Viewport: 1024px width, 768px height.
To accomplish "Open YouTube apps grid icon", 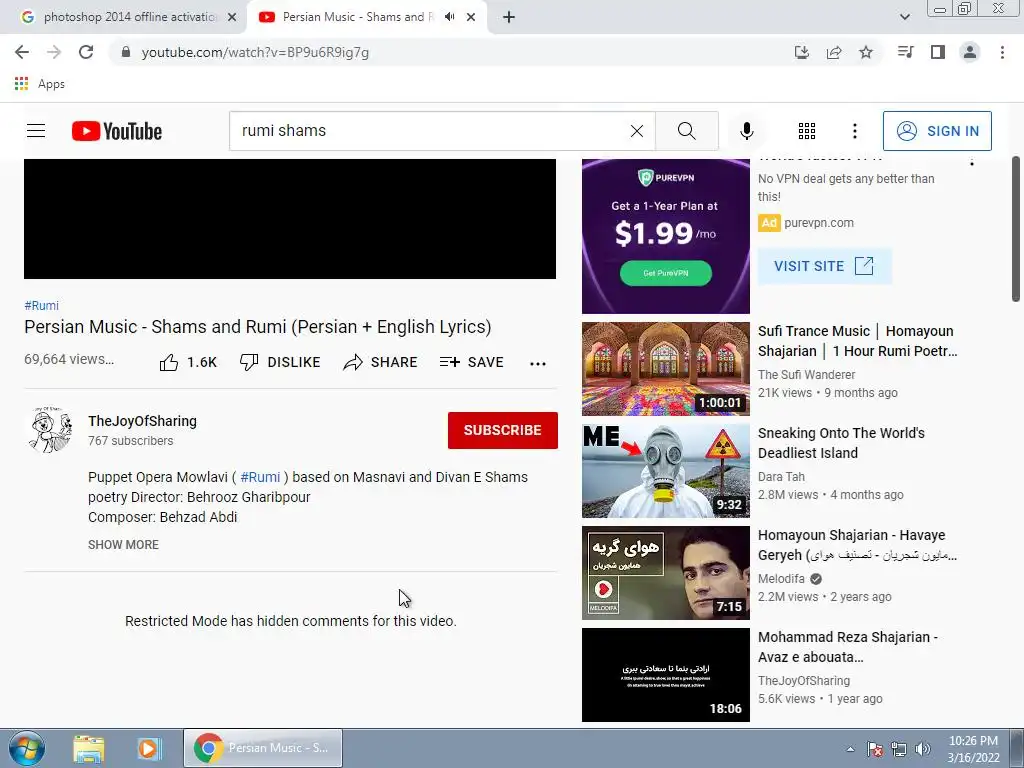I will coord(807,131).
